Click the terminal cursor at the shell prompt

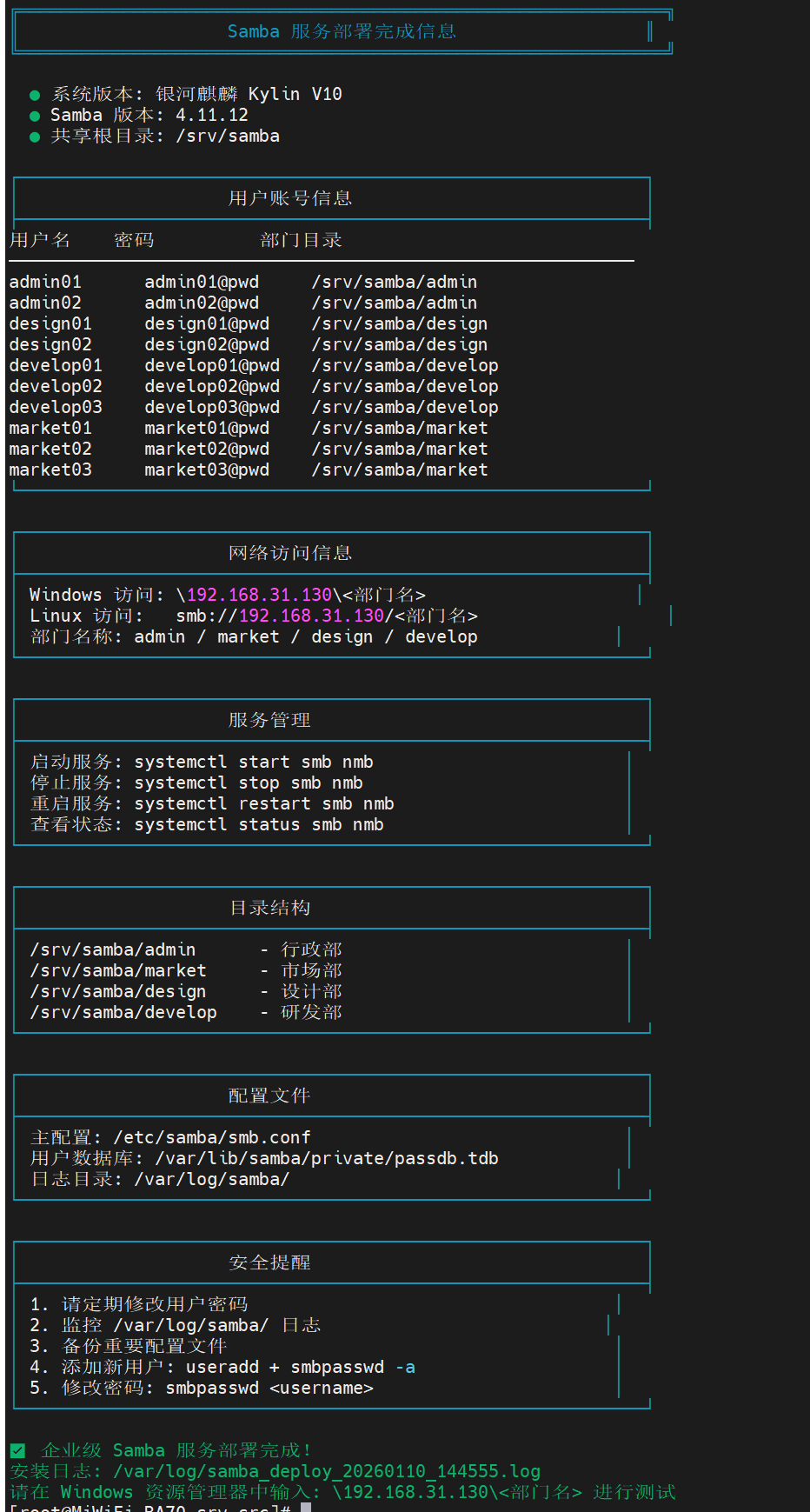(x=306, y=1507)
